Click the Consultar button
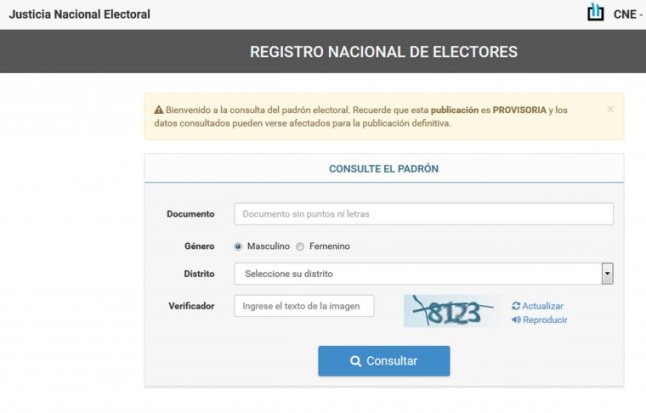646x413 pixels. [384, 361]
